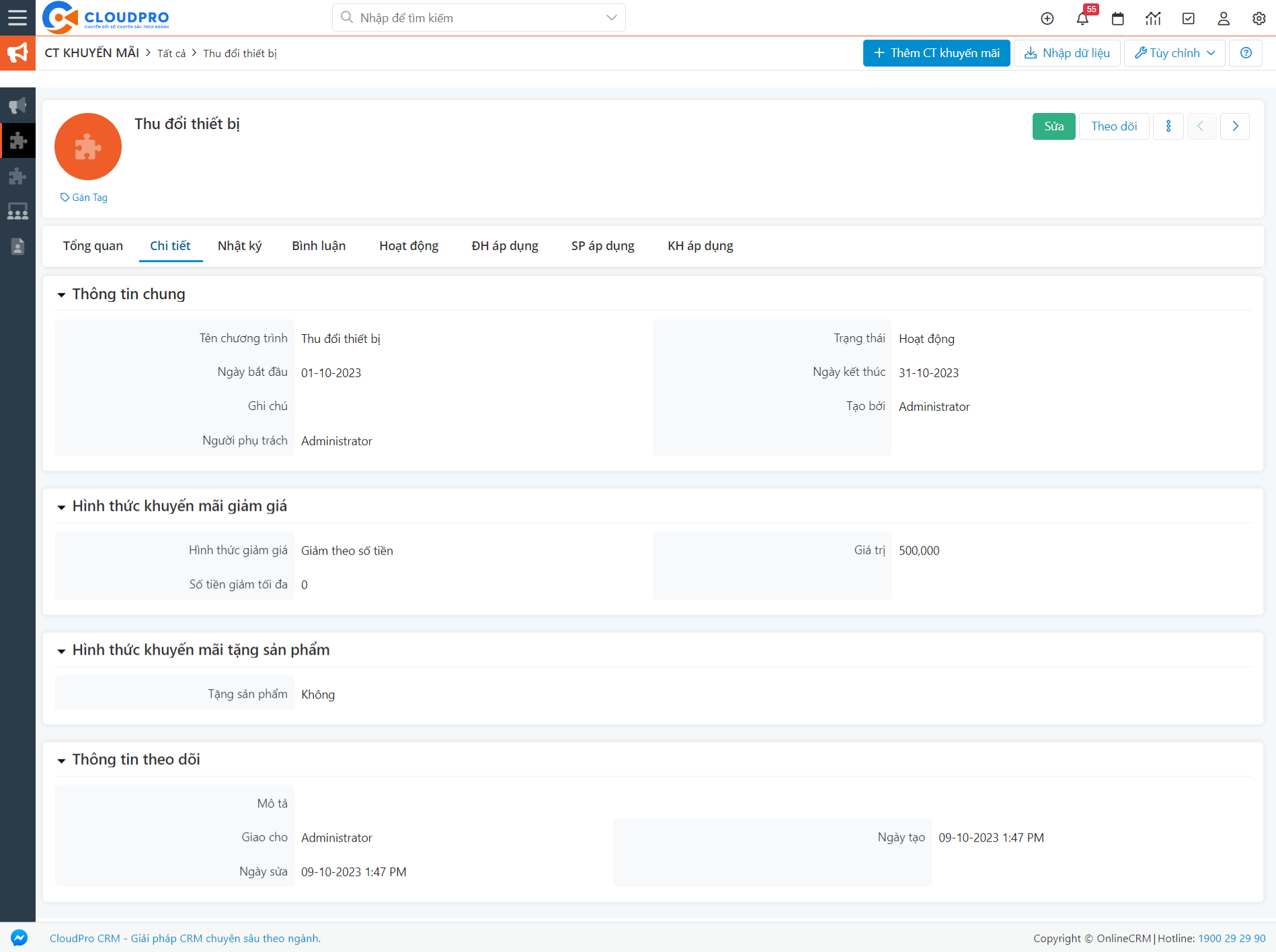Screen dimensions: 1276x952
Task: Open the notifications bell
Action: pyautogui.click(x=1082, y=18)
